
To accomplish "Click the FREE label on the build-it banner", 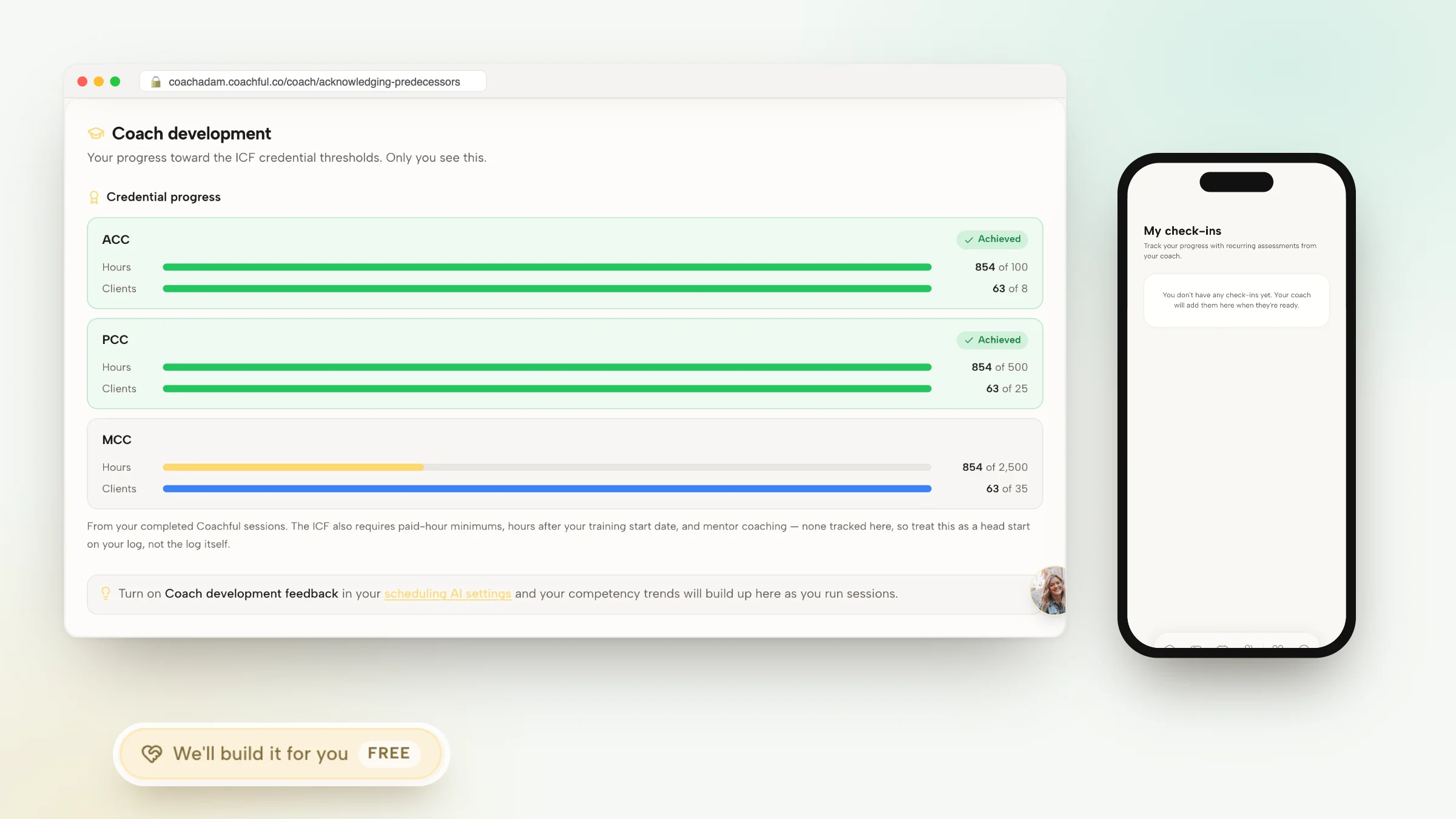I will point(389,753).
